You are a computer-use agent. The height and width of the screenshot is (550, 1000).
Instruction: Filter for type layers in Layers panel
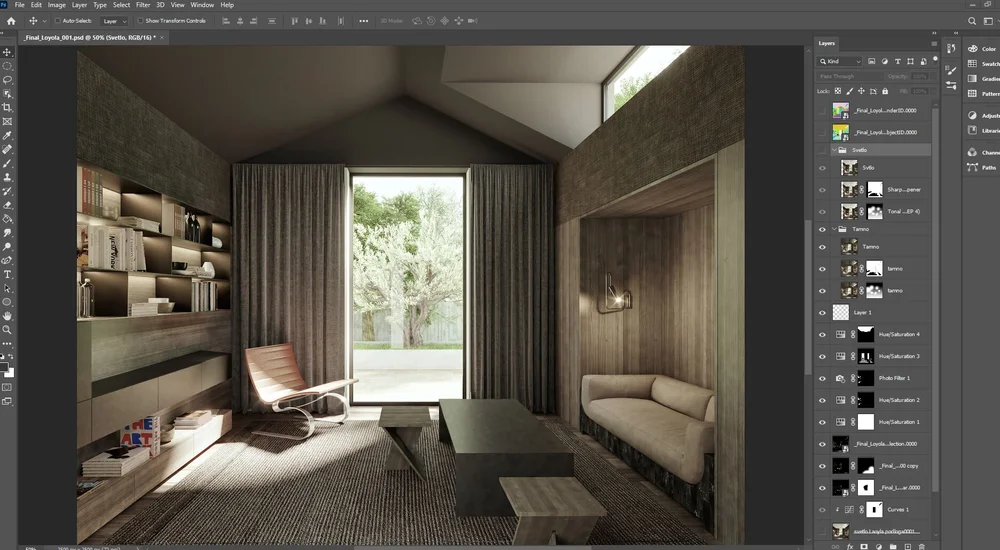pos(897,61)
